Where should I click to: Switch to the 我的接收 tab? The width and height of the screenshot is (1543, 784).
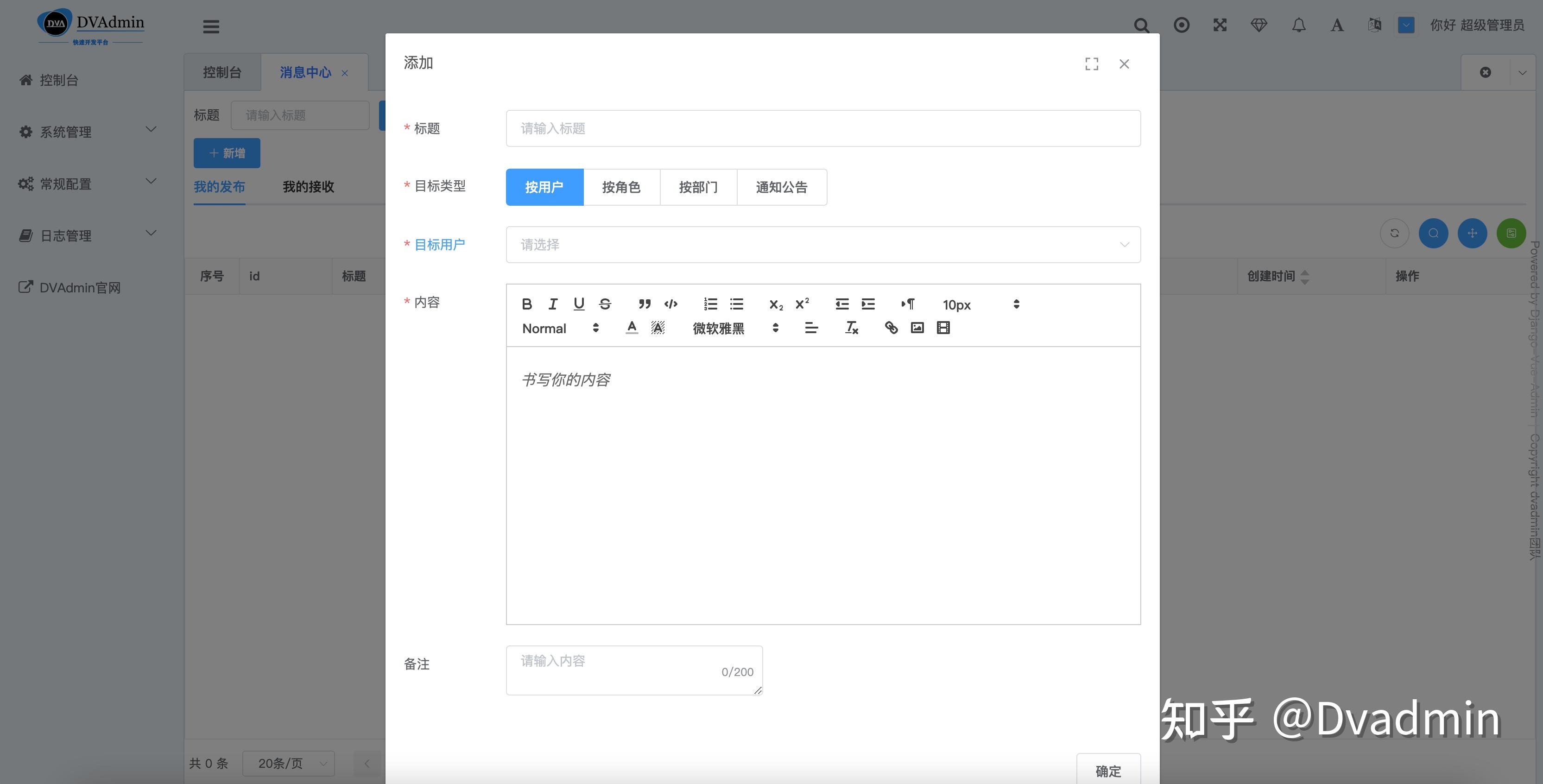click(x=308, y=187)
